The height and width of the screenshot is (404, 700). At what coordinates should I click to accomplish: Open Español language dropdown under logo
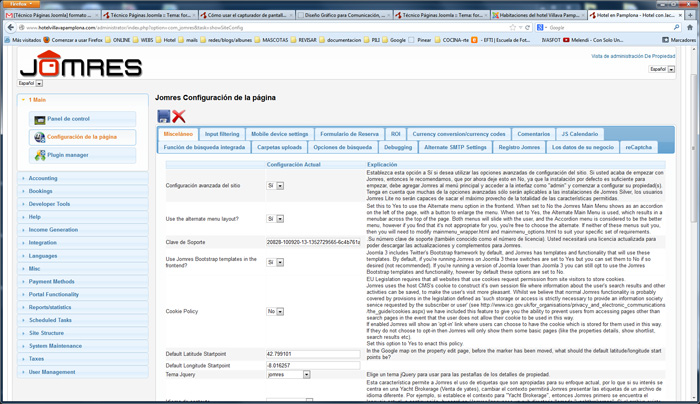(x=30, y=83)
